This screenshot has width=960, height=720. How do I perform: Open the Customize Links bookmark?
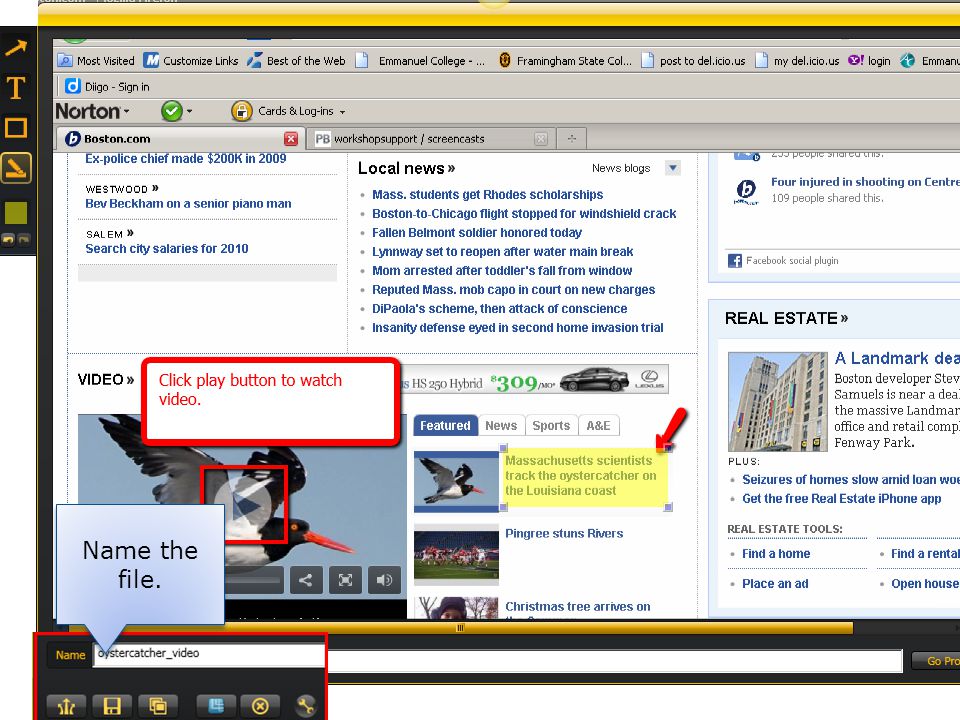(191, 61)
